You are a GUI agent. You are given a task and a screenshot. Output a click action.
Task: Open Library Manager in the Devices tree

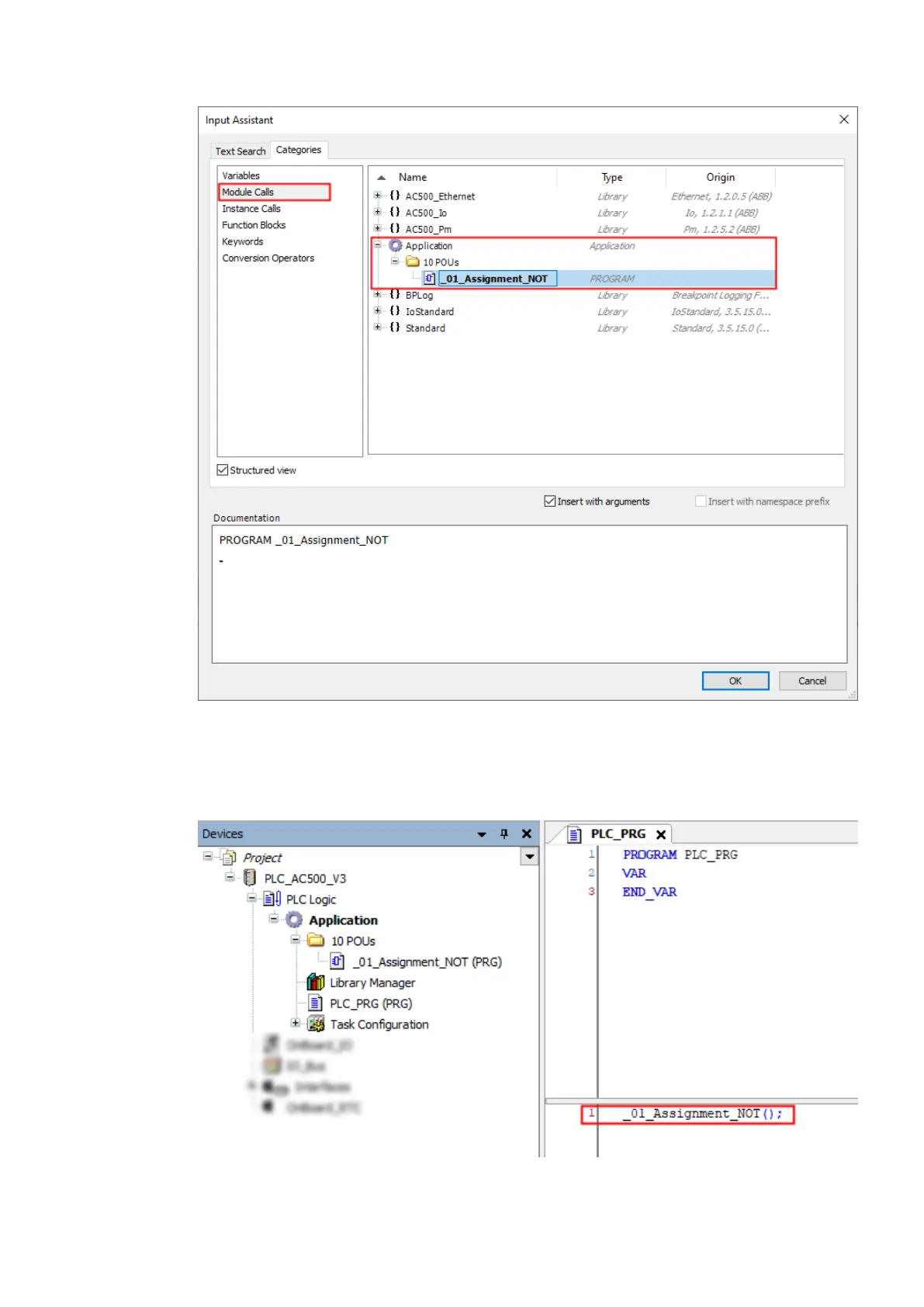click(372, 983)
